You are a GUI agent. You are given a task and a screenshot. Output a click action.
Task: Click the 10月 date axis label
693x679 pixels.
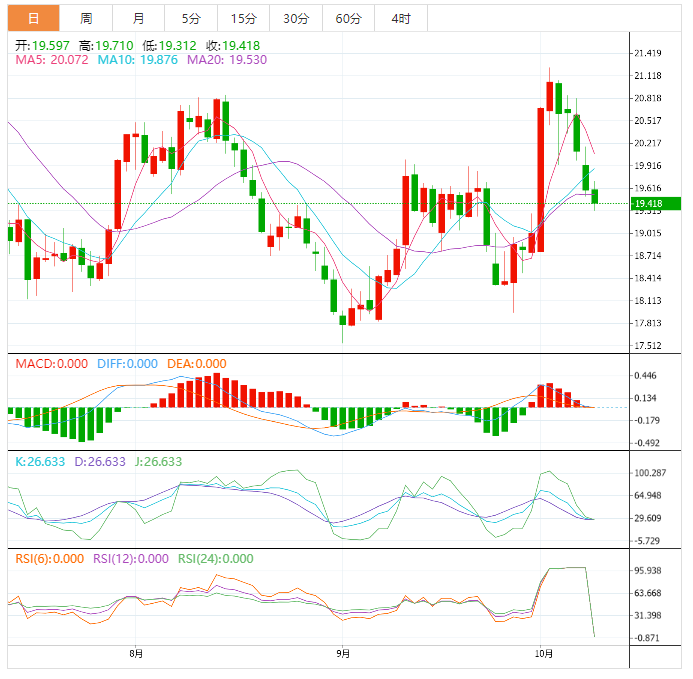[544, 653]
